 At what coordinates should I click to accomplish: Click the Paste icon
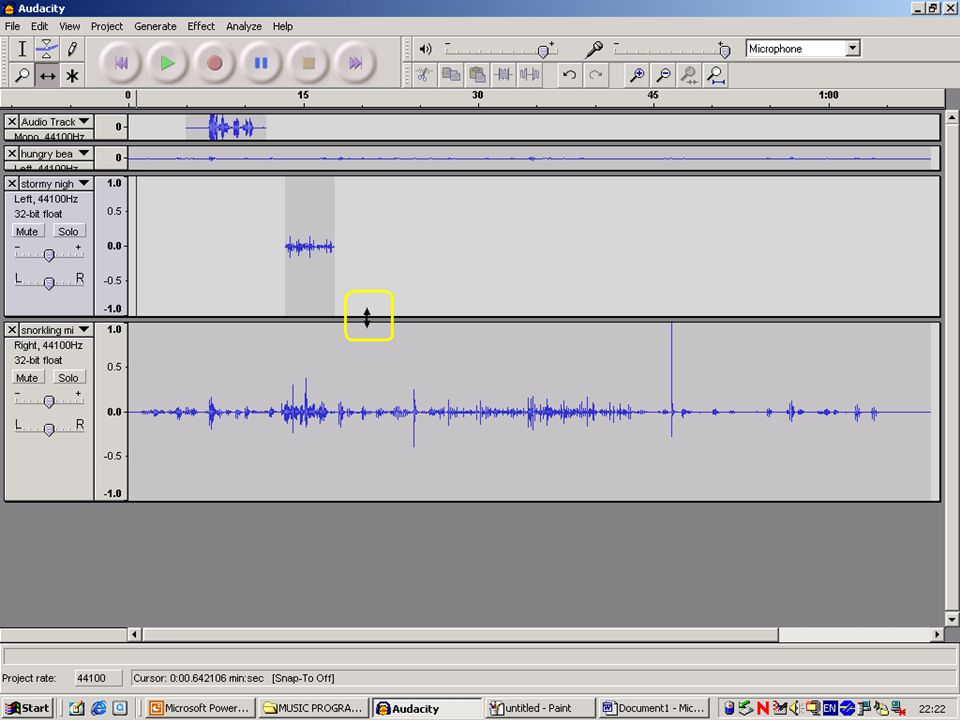[x=477, y=75]
